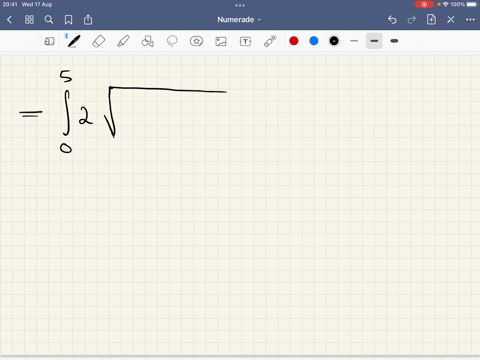Image resolution: width=480 pixels, height=360 pixels.
Task: Select the Image insert tool
Action: (x=221, y=41)
